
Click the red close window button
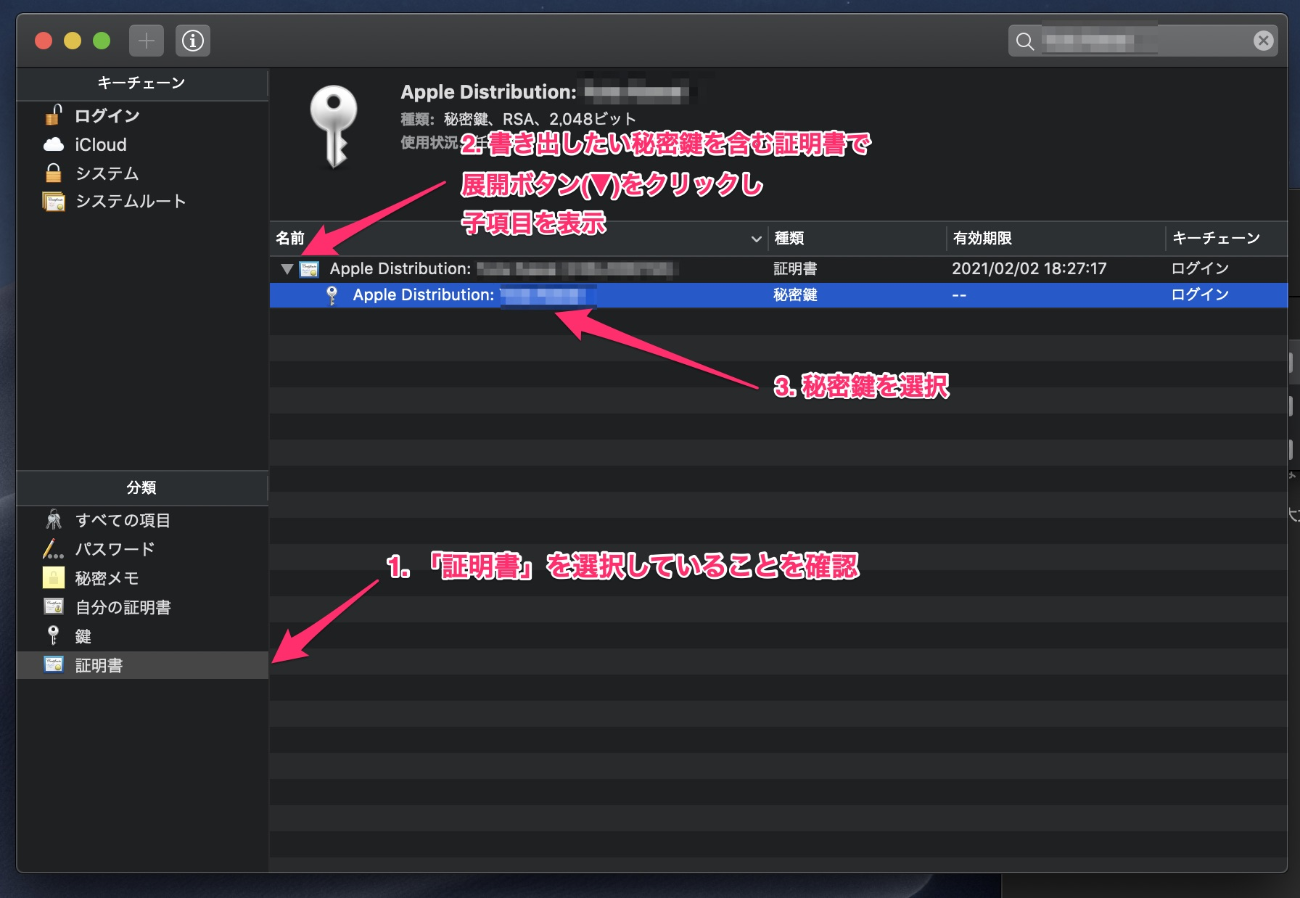pyautogui.click(x=43, y=41)
